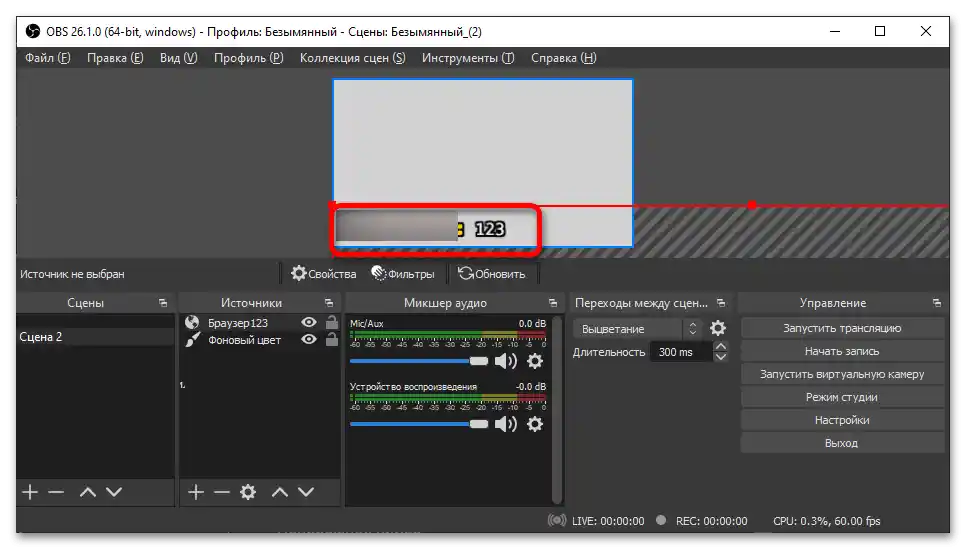
Task: Pop out the Переходы между сценами dock
Action: point(721,303)
